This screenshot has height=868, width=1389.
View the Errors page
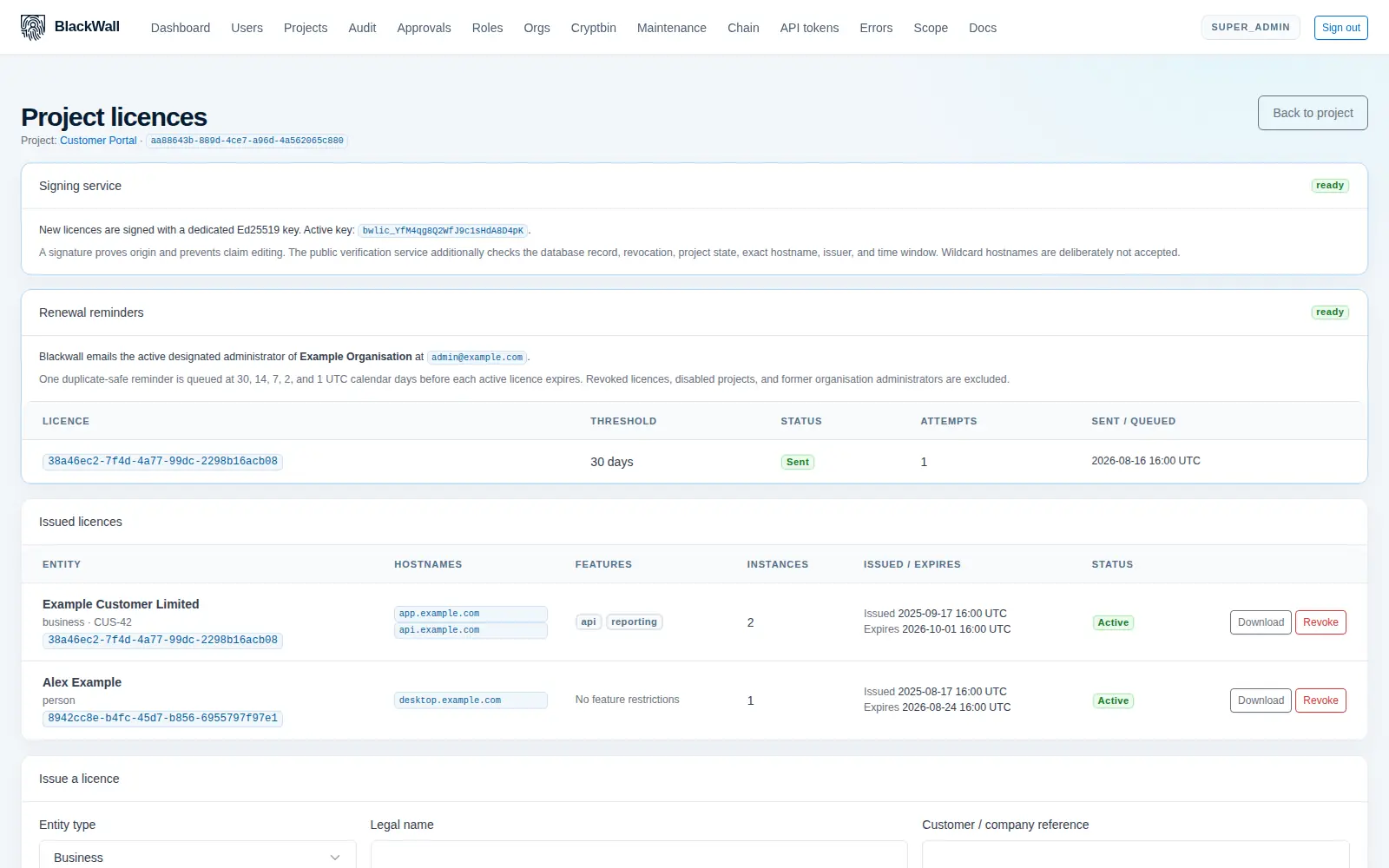[876, 28]
